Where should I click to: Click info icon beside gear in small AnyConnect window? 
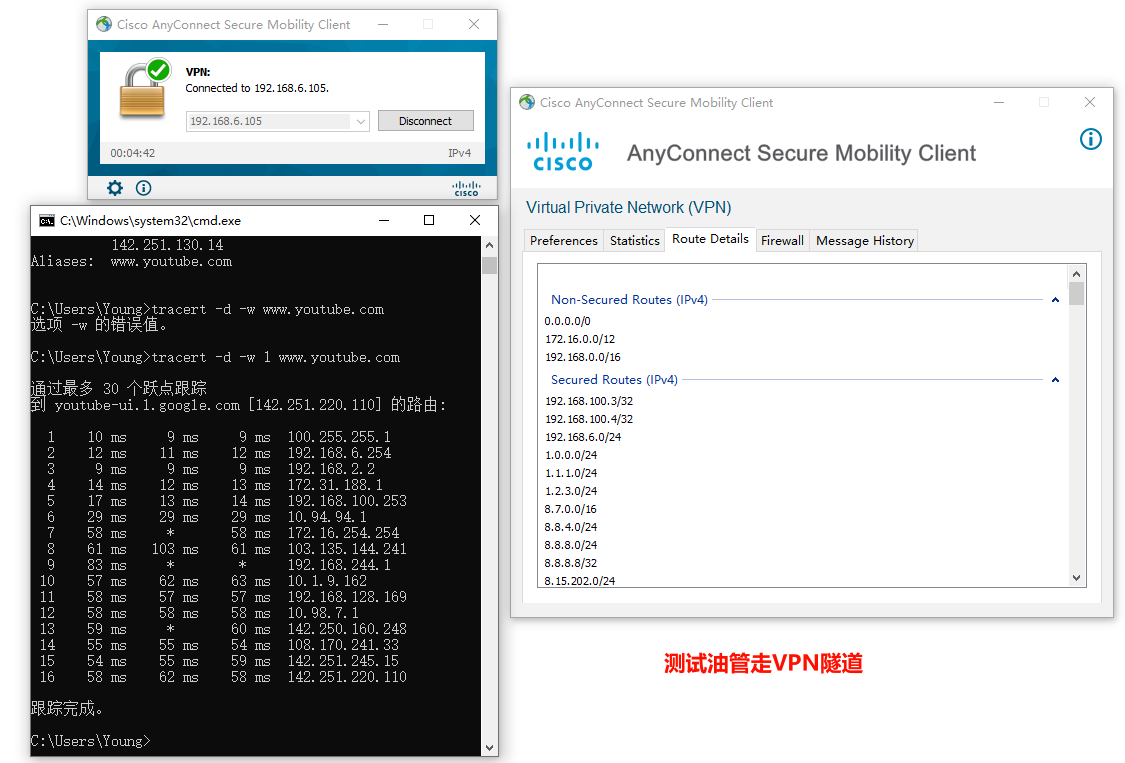[x=143, y=188]
